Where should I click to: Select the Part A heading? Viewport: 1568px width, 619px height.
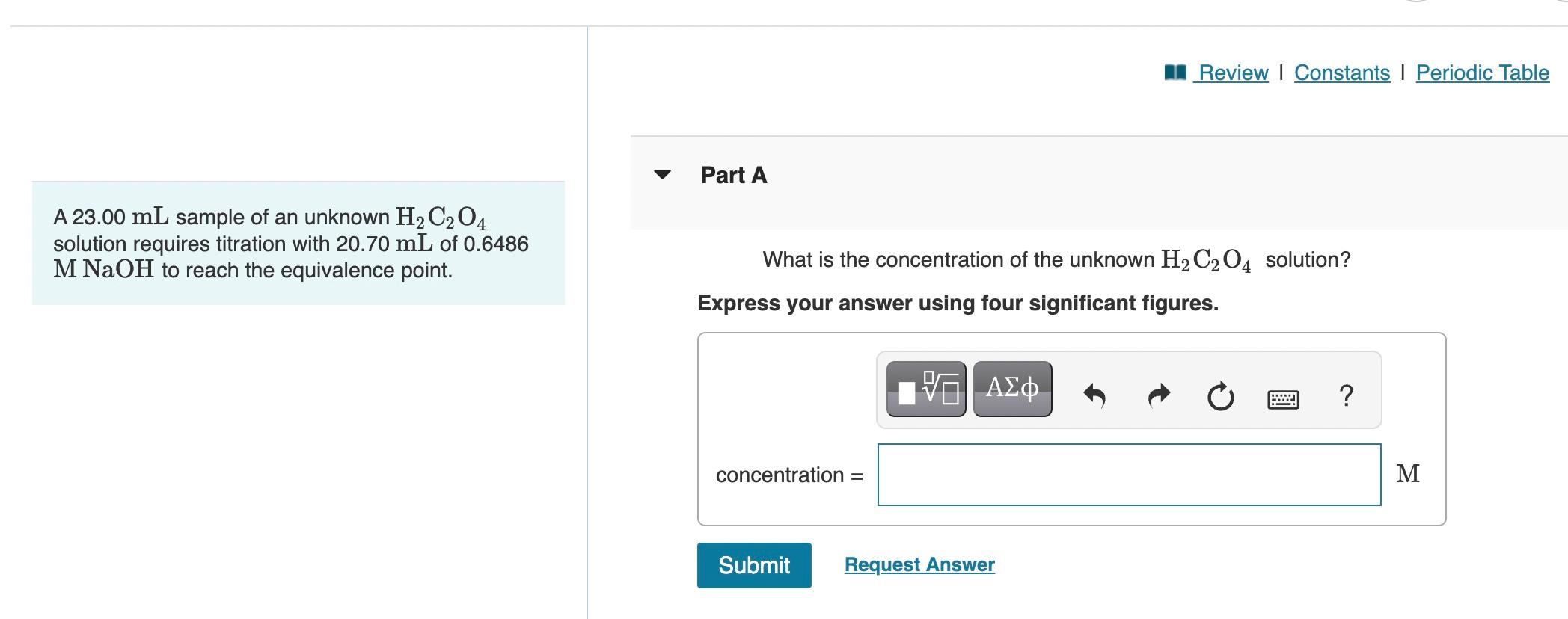732,175
